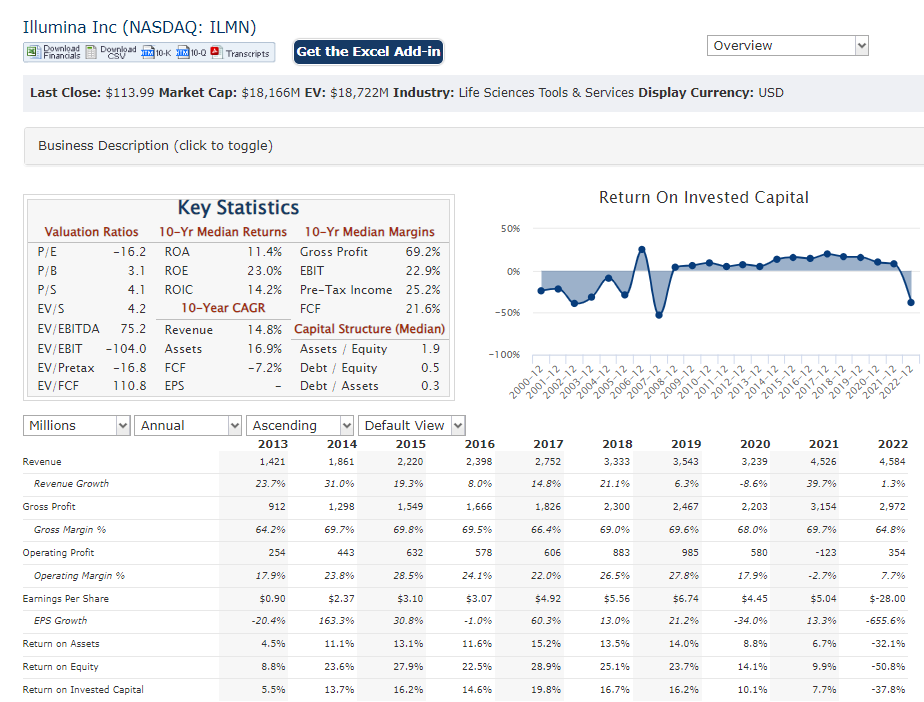Click the Revenue Growth row label

71,484
